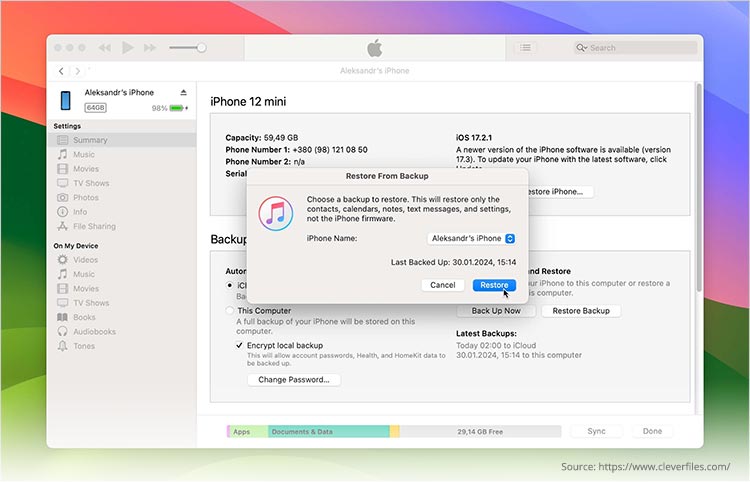Image resolution: width=750 pixels, height=482 pixels.
Task: Adjust the volume slider knob
Action: (x=201, y=47)
